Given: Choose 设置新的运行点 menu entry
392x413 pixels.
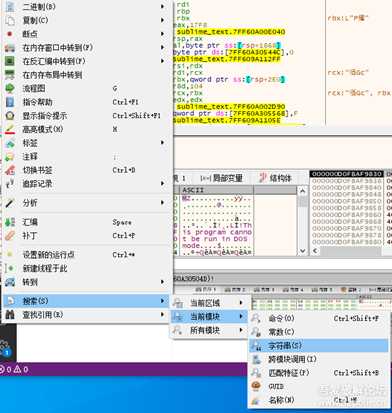Looking at the screenshot, I should point(86,255).
